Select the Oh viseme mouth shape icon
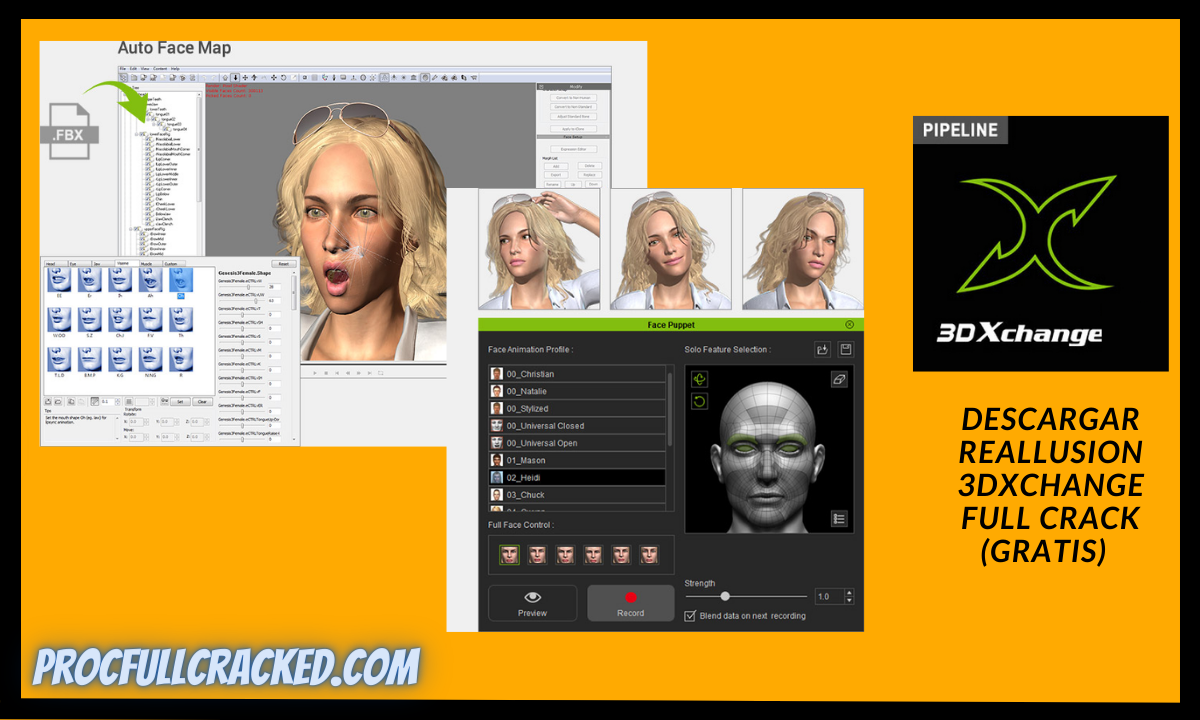The width and height of the screenshot is (1200, 720). coord(179,280)
